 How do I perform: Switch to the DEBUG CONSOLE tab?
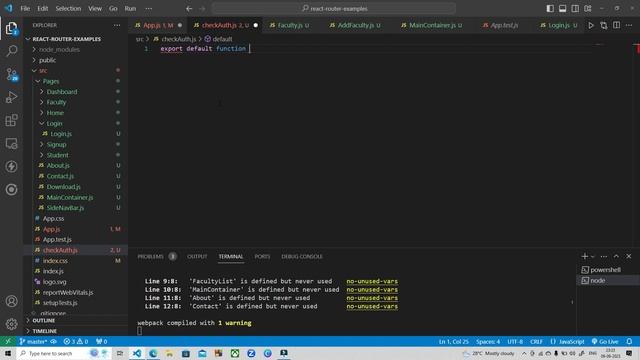[302, 256]
